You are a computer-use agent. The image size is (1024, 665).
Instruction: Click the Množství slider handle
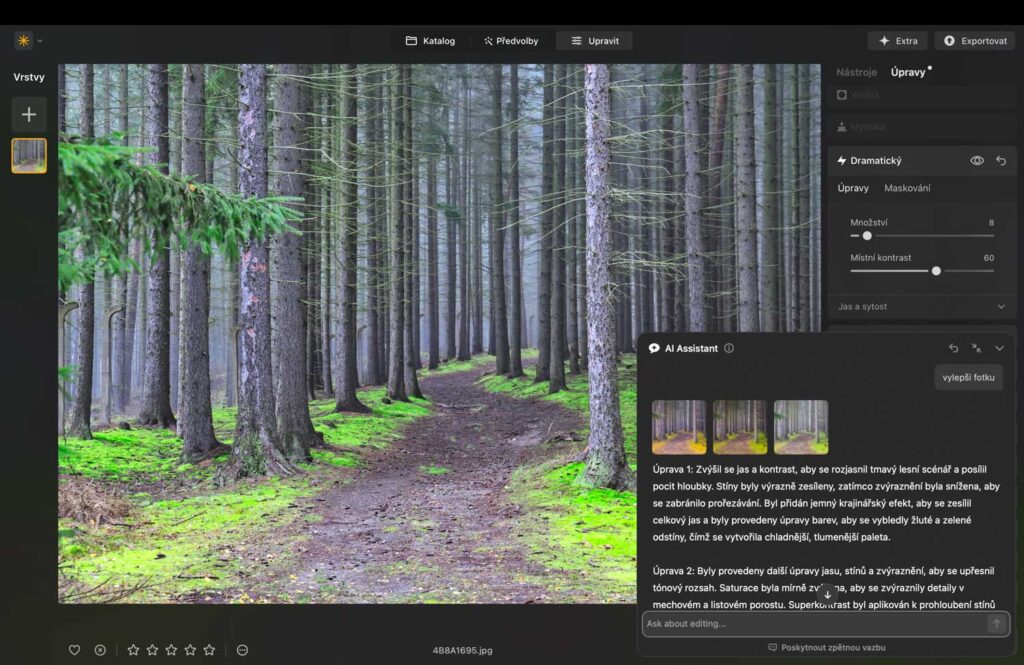coord(866,235)
